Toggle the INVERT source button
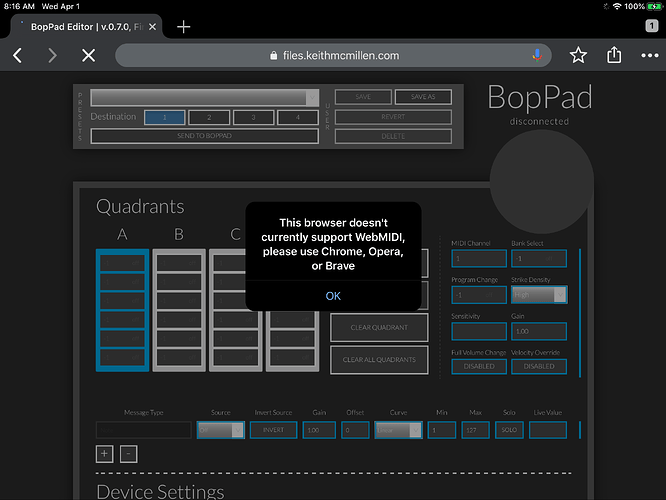Image resolution: width=666 pixels, height=500 pixels. [274, 430]
